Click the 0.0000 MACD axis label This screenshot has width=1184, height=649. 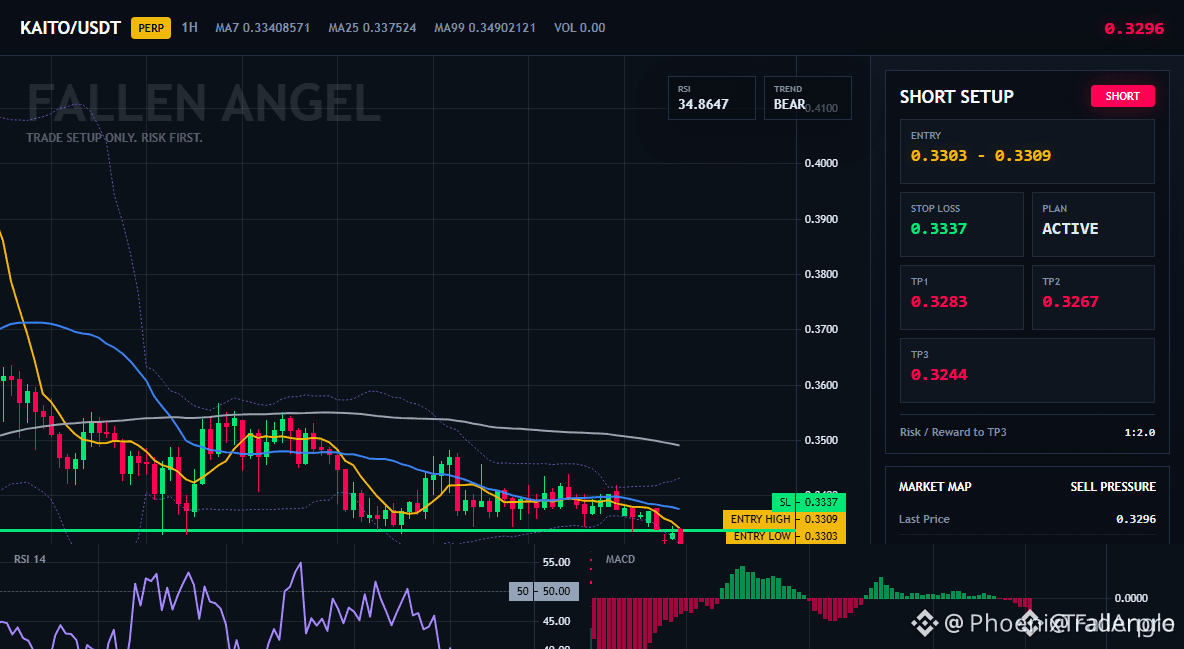point(1132,598)
